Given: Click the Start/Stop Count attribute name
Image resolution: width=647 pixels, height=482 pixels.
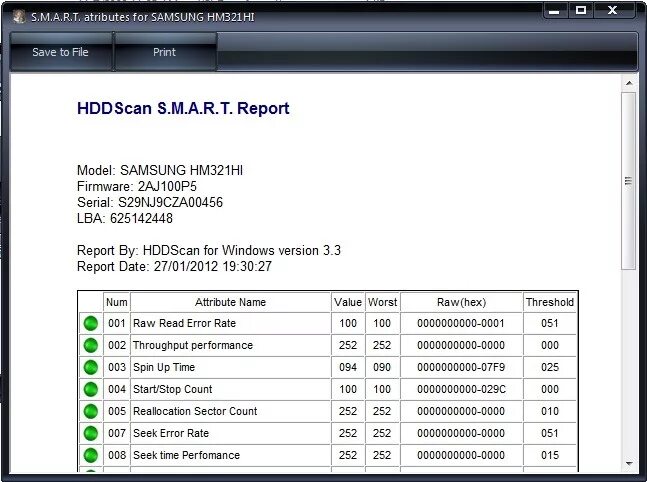Looking at the screenshot, I should (x=172, y=389).
